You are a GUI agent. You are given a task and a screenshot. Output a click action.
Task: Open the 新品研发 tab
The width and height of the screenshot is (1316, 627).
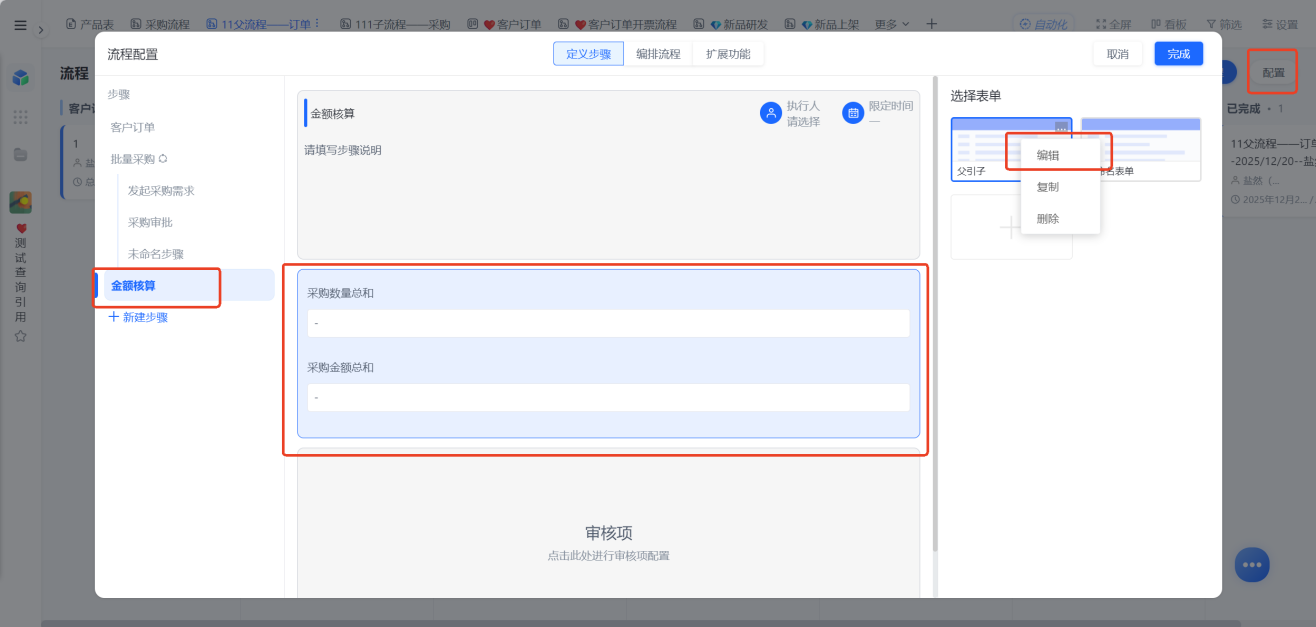[x=729, y=23]
